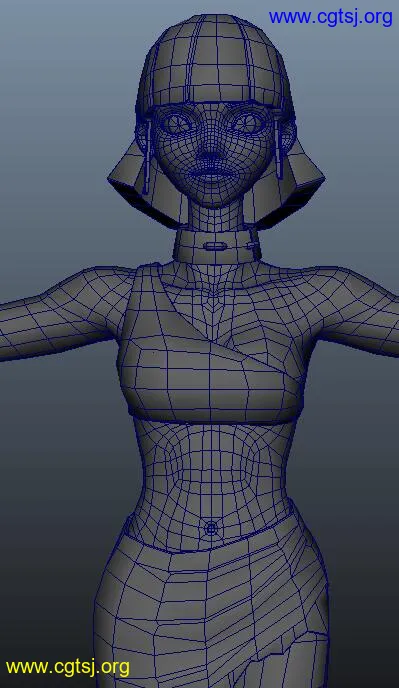
Task: Pick the eye on the viewer's right
Action: pyautogui.click(x=249, y=122)
